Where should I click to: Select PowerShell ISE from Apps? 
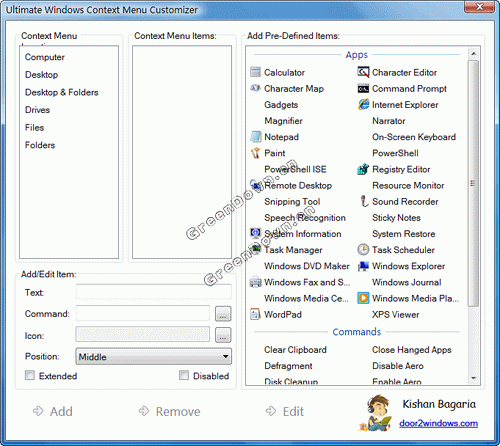[x=295, y=169]
